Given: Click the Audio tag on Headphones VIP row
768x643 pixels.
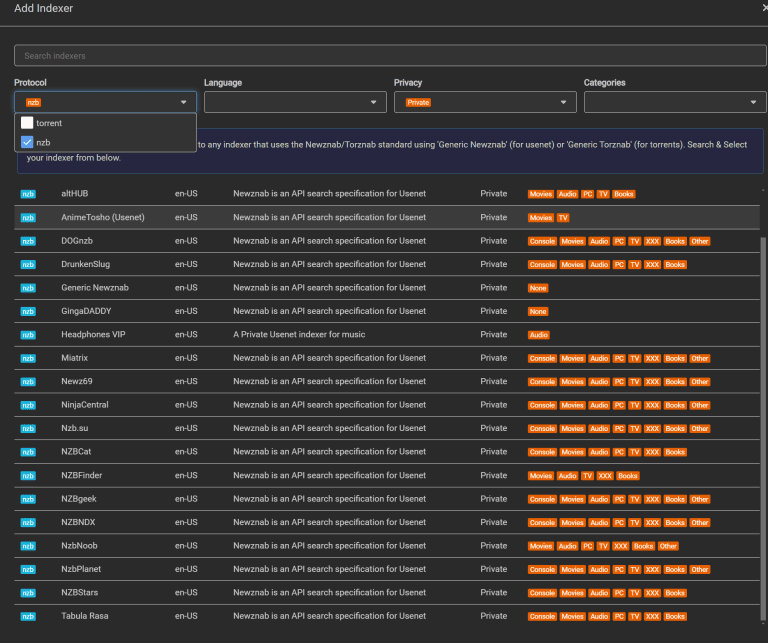Looking at the screenshot, I should pyautogui.click(x=539, y=335).
